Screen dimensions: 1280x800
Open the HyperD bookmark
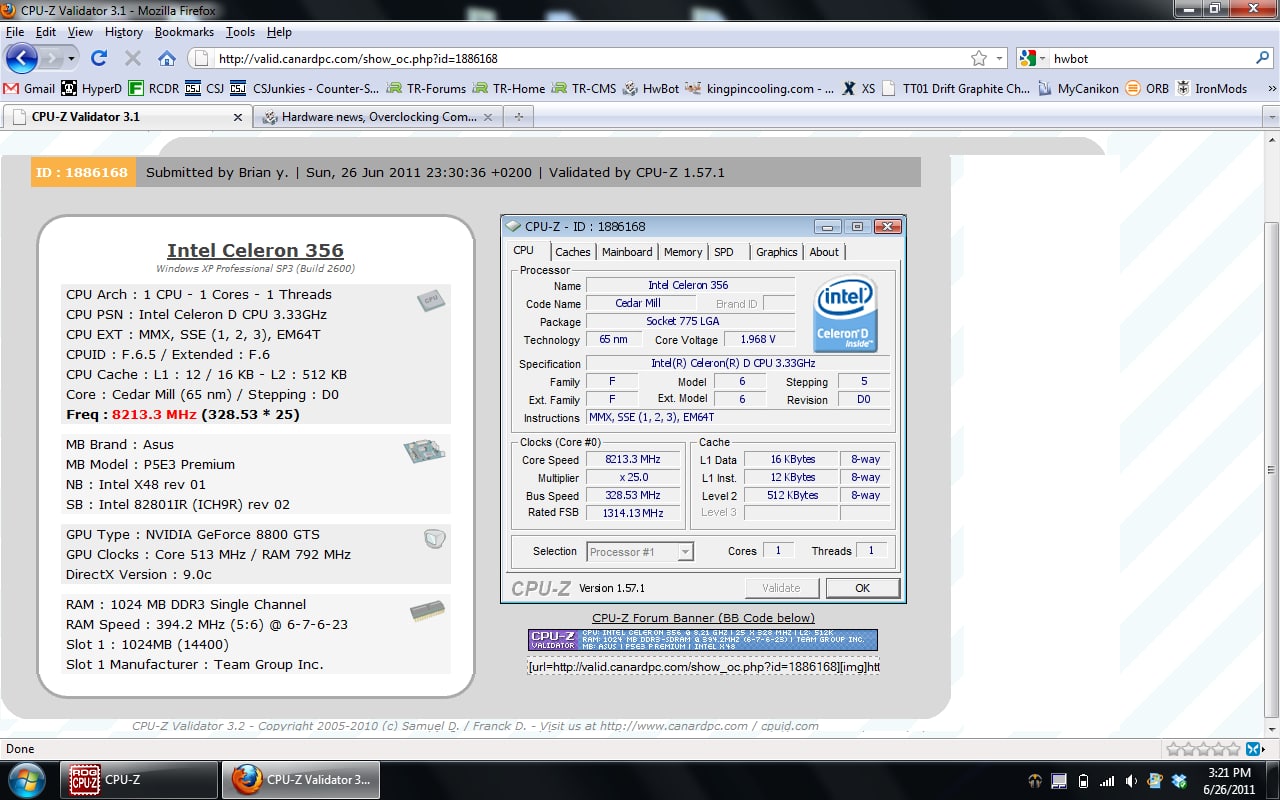point(91,88)
